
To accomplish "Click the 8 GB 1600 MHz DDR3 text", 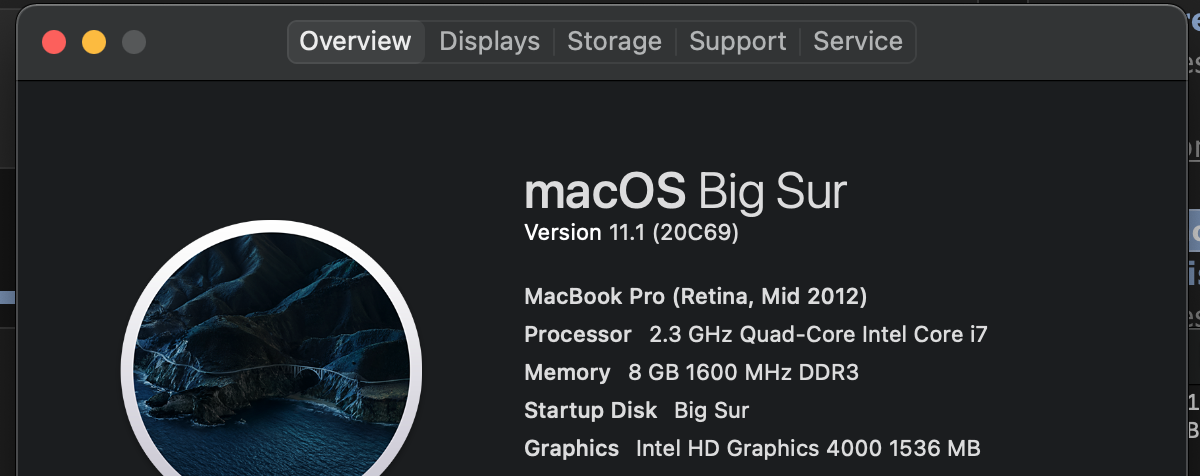I will coord(743,372).
